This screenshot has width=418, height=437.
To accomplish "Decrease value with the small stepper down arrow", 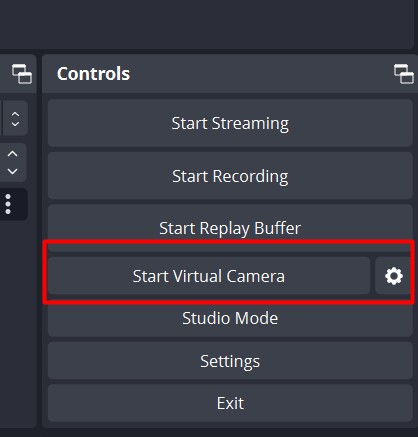I will (15, 124).
